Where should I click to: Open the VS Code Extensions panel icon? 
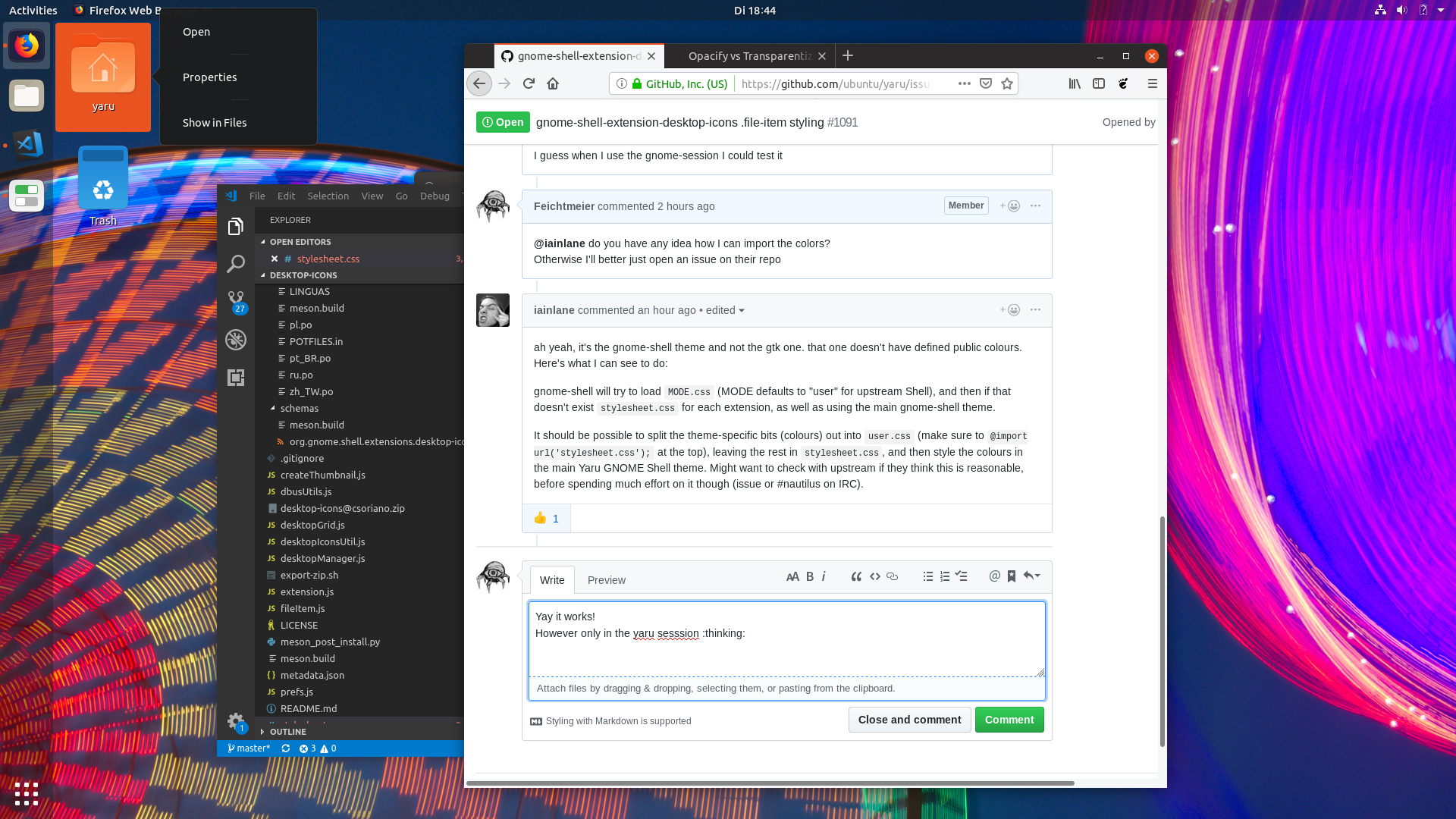(236, 378)
